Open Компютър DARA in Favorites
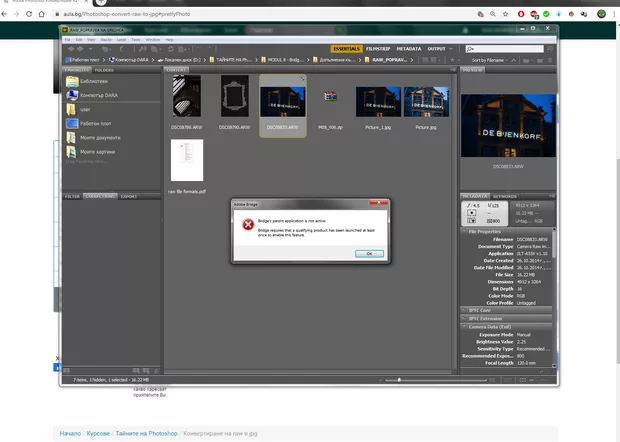620x442 pixels. [x=98, y=95]
